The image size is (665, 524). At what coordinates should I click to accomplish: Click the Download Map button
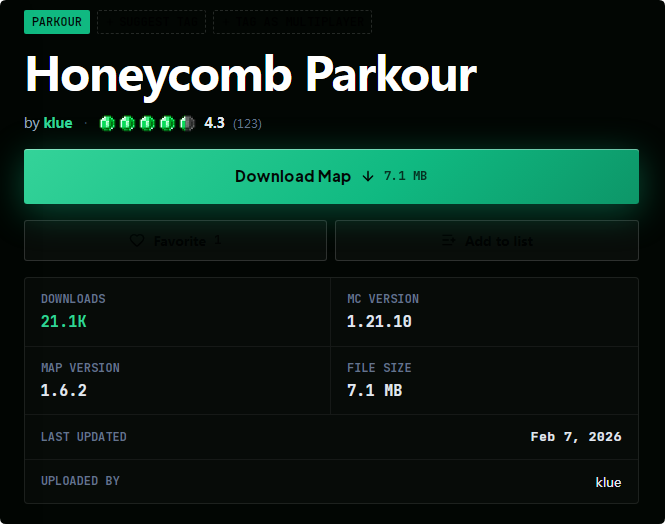coord(331,176)
